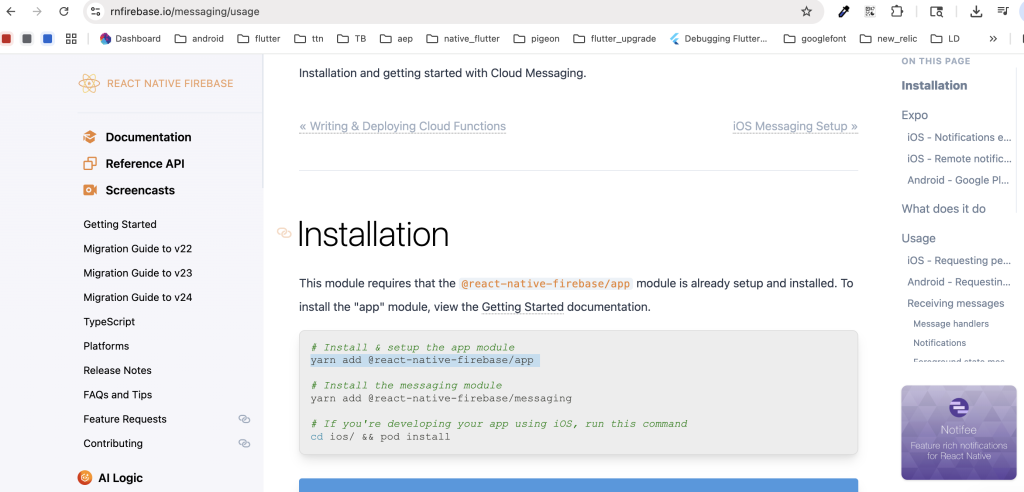Viewport: 1024px width, 492px height.
Task: Open the android bookmark folder
Action: click(x=199, y=39)
